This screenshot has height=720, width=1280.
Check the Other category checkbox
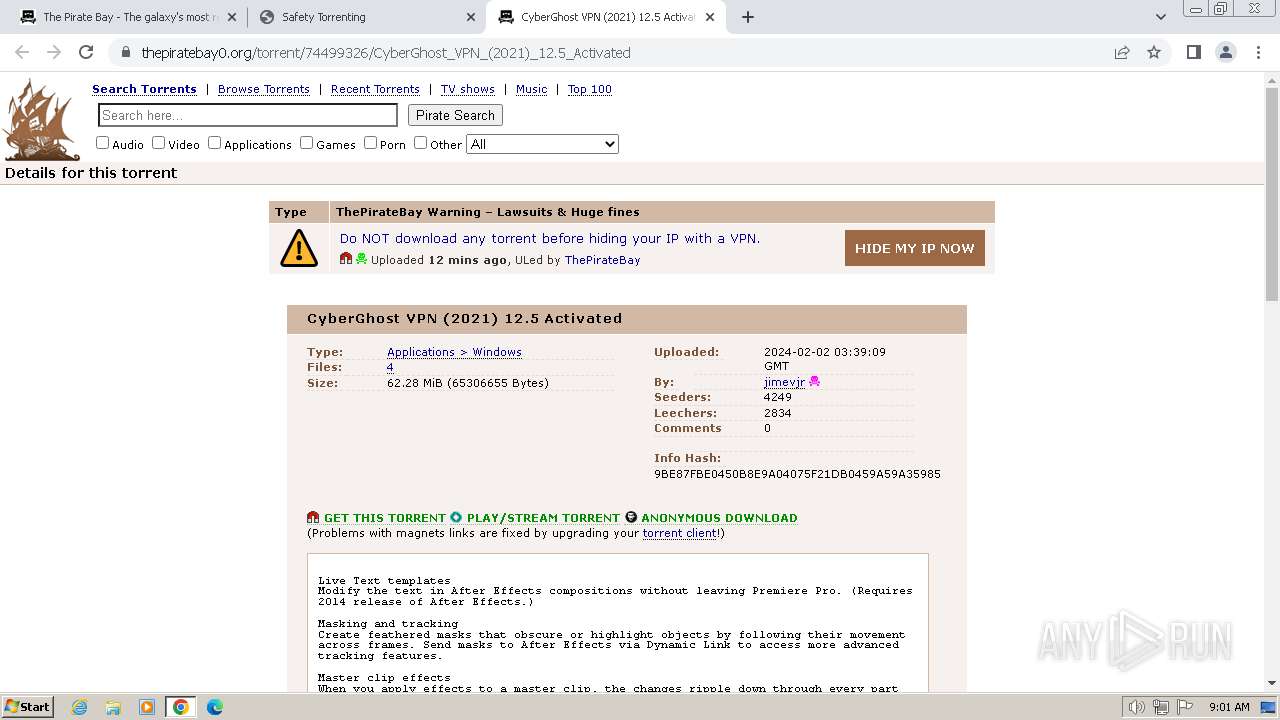click(x=420, y=143)
